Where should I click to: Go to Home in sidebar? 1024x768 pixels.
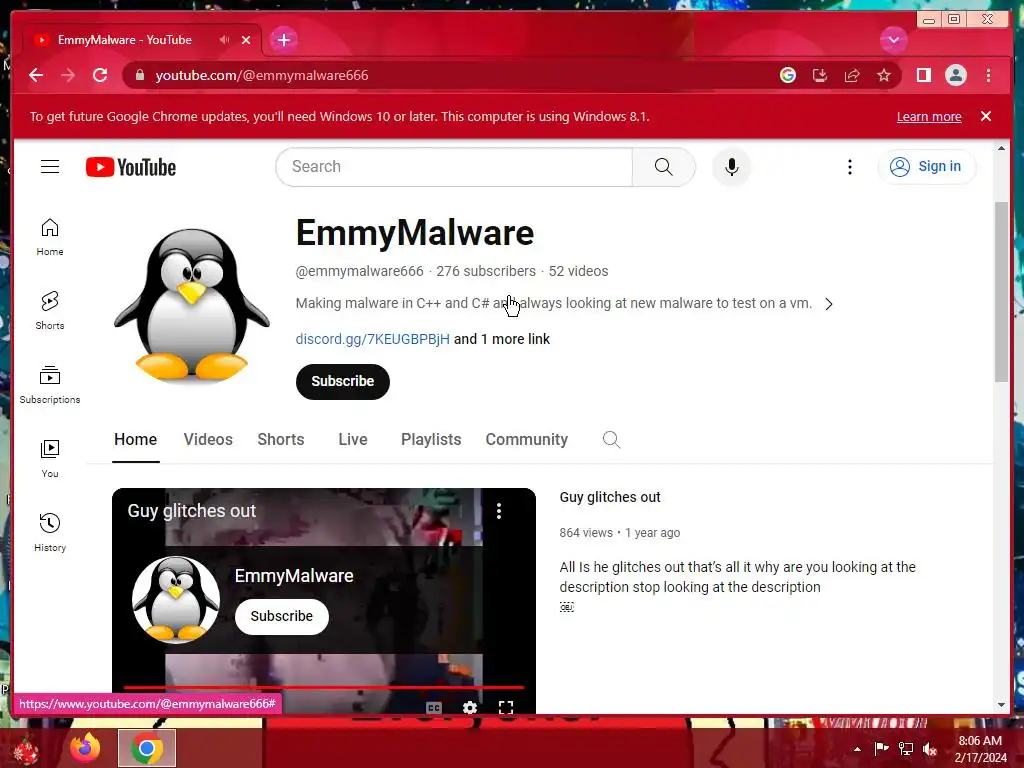[x=50, y=237]
